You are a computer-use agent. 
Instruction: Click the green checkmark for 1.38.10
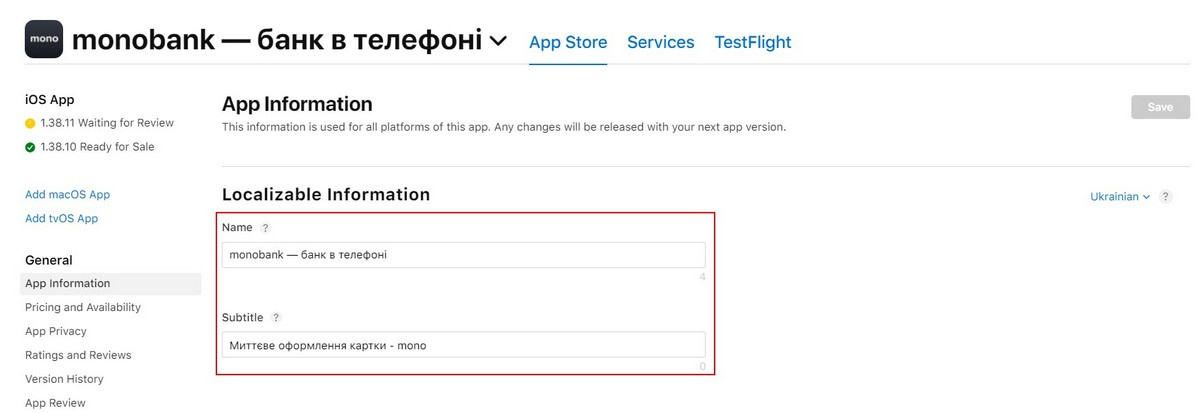tap(30, 148)
